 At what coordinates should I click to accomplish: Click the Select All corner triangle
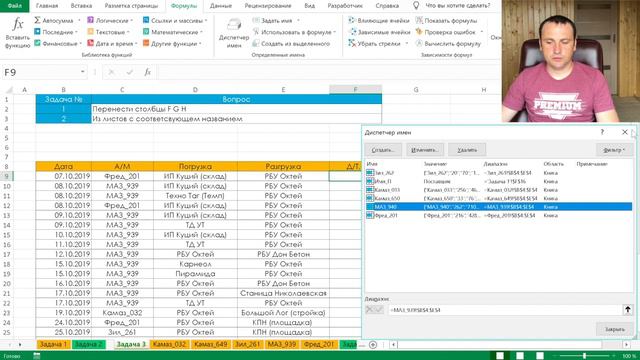click(9, 90)
